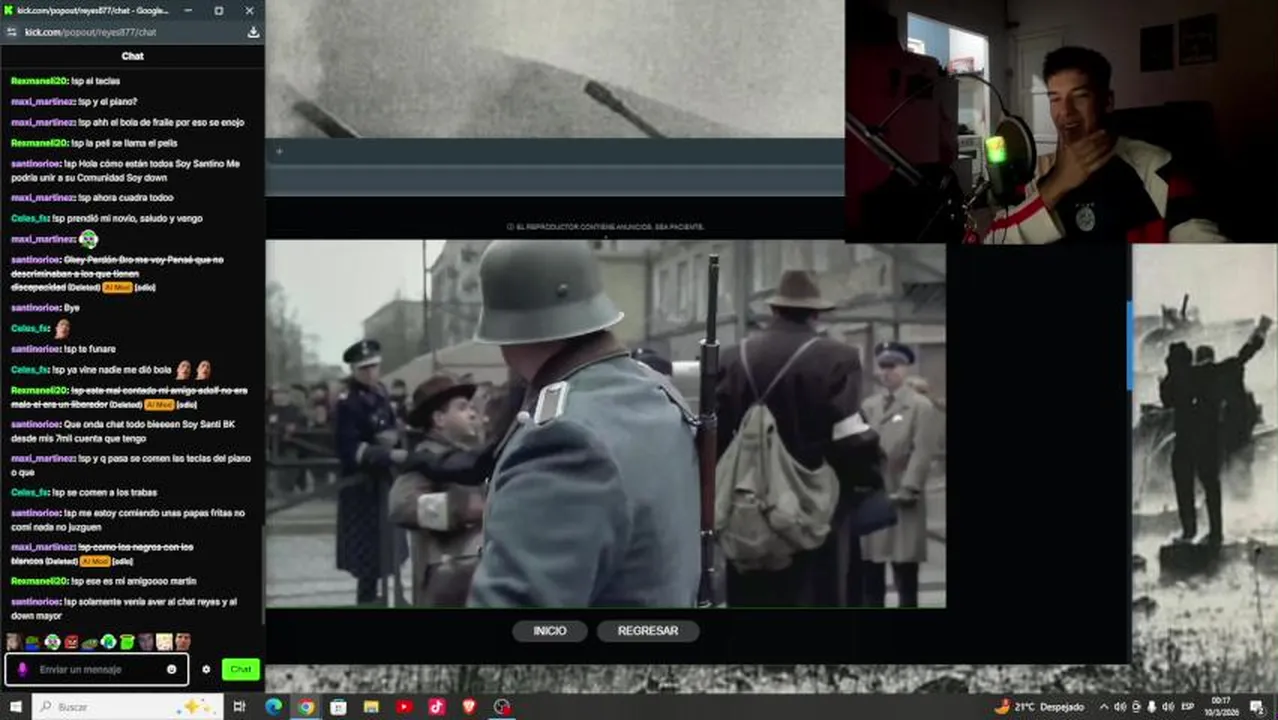Click the chat message 'Isp te funare'

click(x=90, y=349)
